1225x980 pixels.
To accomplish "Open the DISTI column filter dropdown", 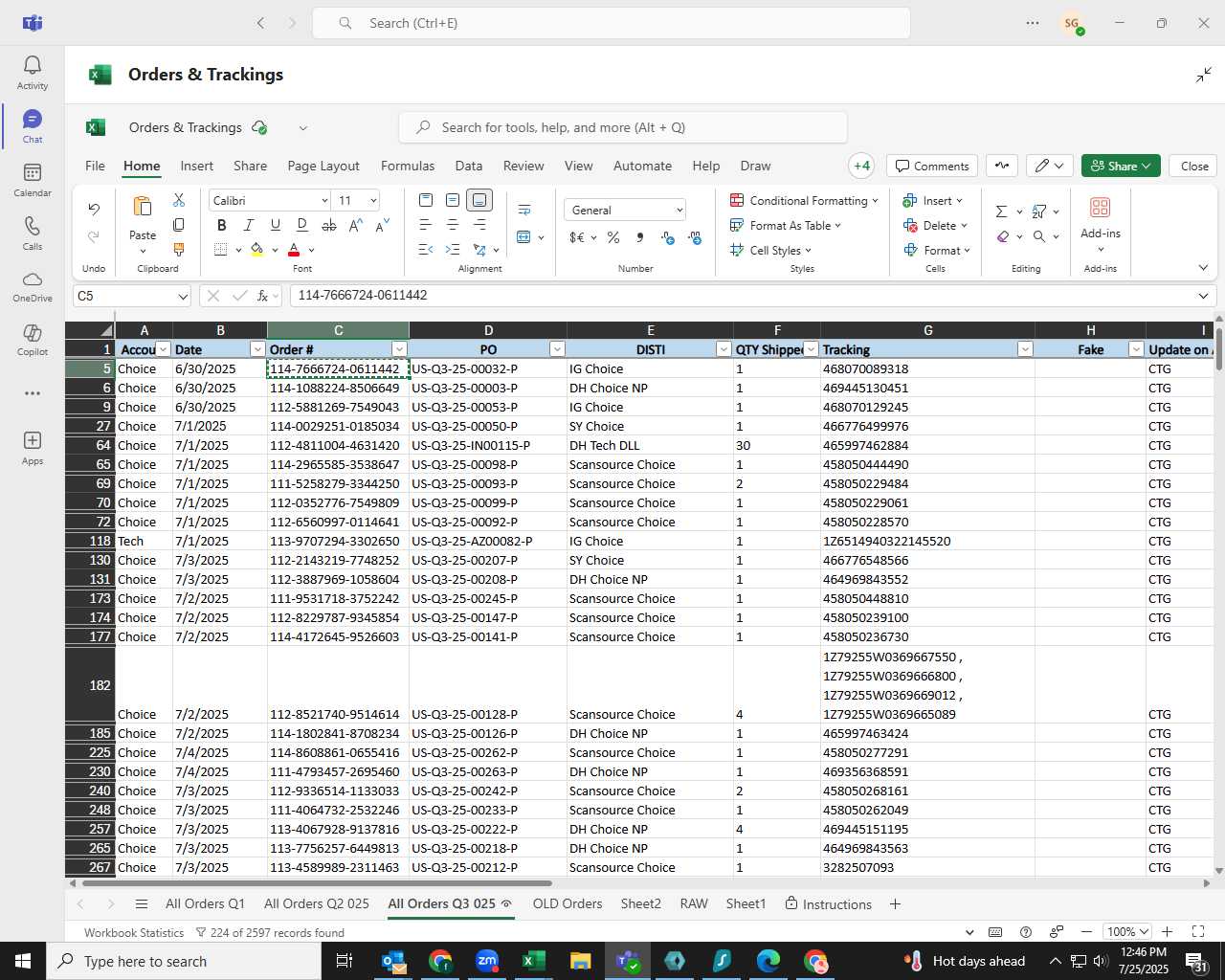I will click(x=724, y=349).
